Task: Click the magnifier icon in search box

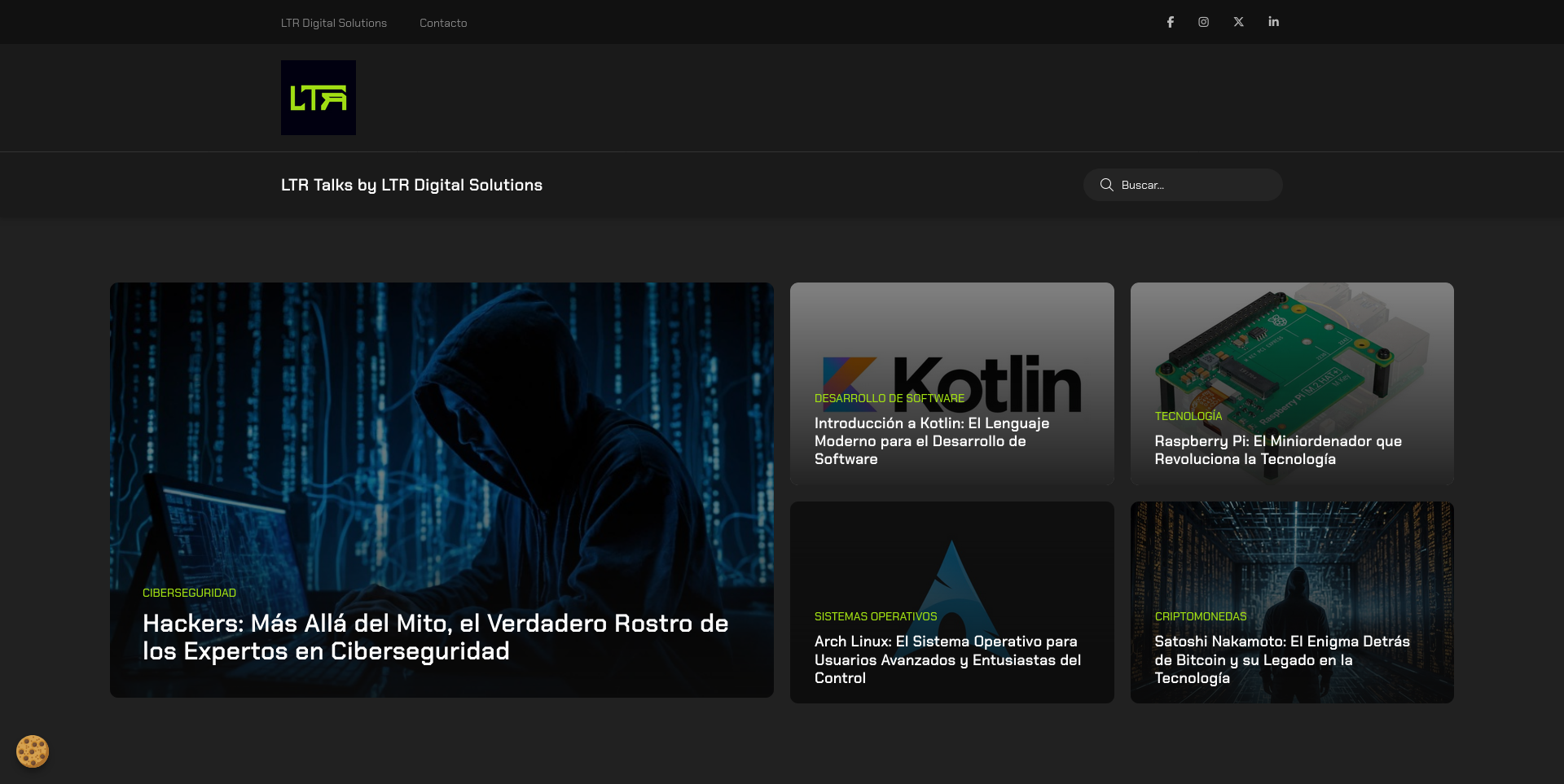Action: coord(1106,185)
